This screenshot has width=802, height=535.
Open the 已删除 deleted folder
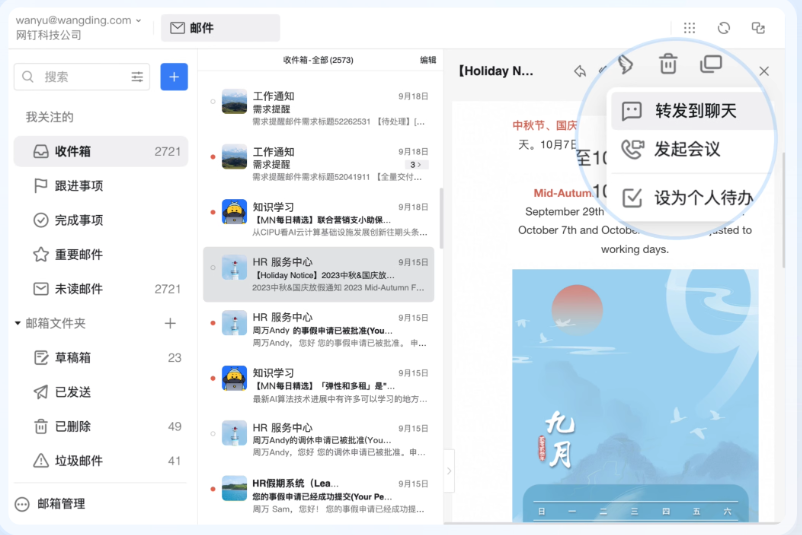pyautogui.click(x=101, y=426)
